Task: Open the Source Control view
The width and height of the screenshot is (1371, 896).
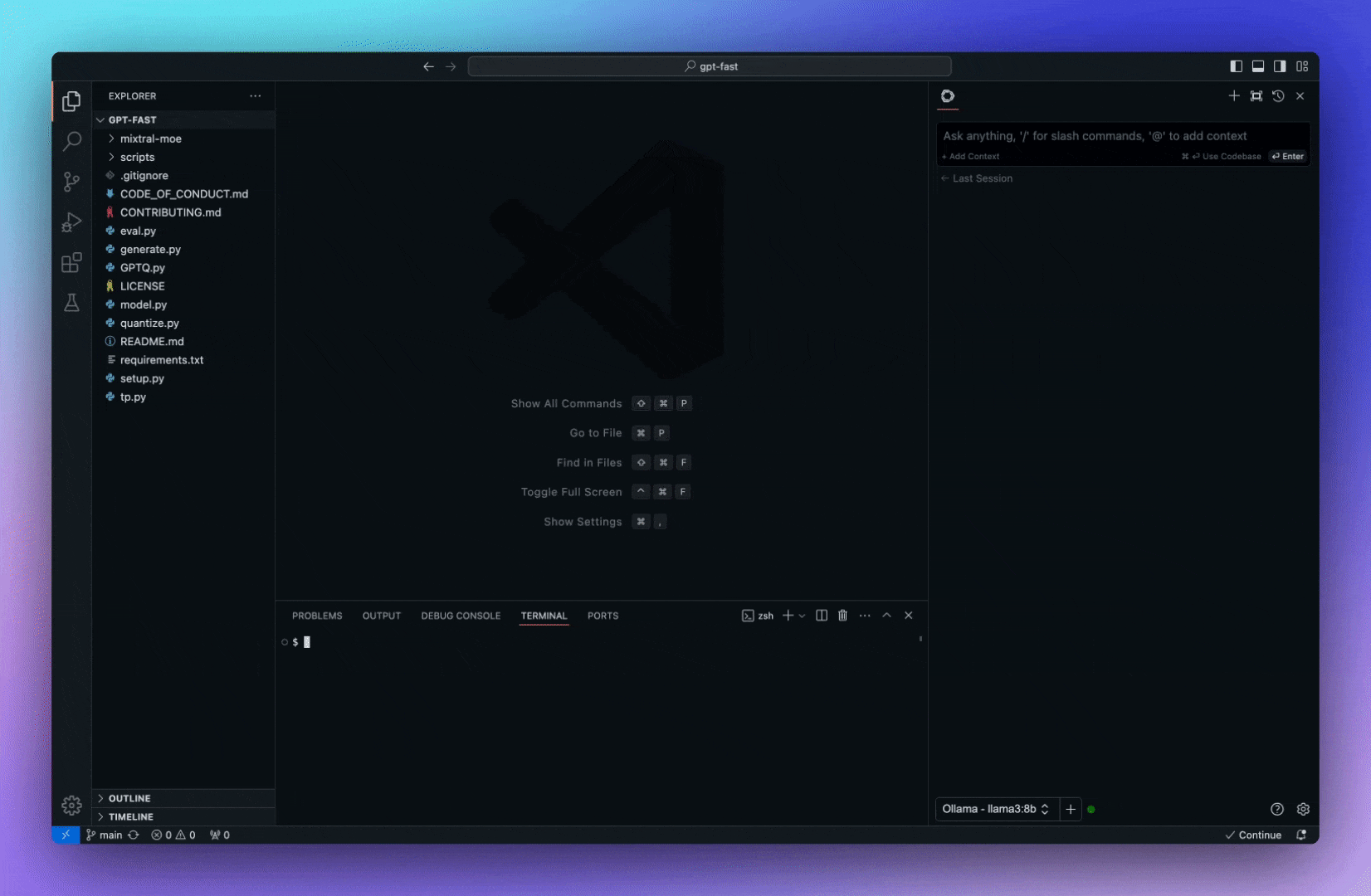Action: (72, 182)
